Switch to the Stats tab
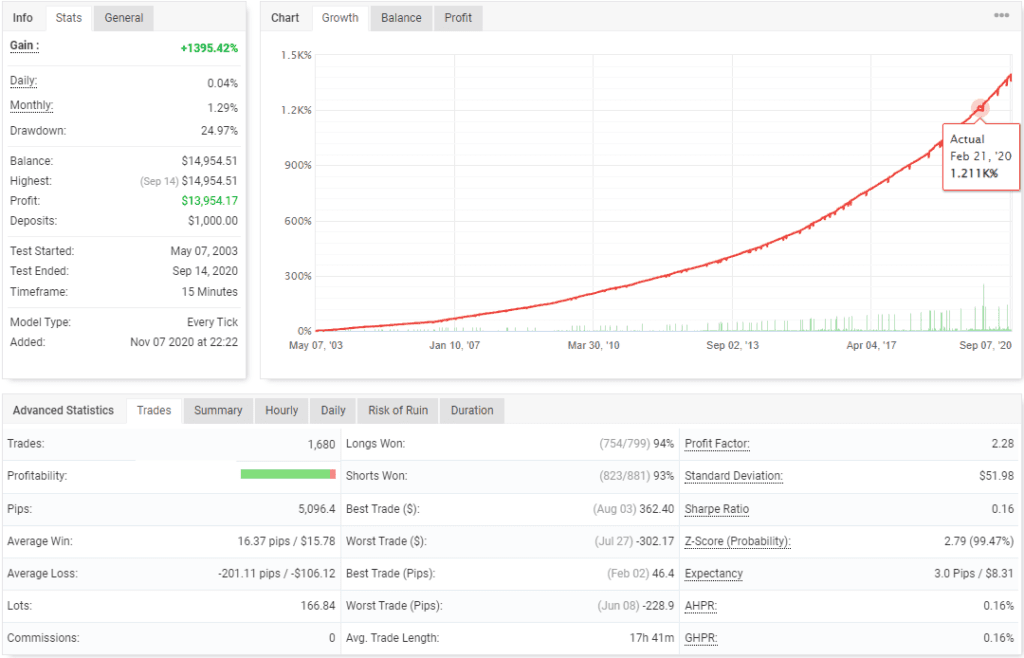The width and height of the screenshot is (1024, 658). (68, 17)
